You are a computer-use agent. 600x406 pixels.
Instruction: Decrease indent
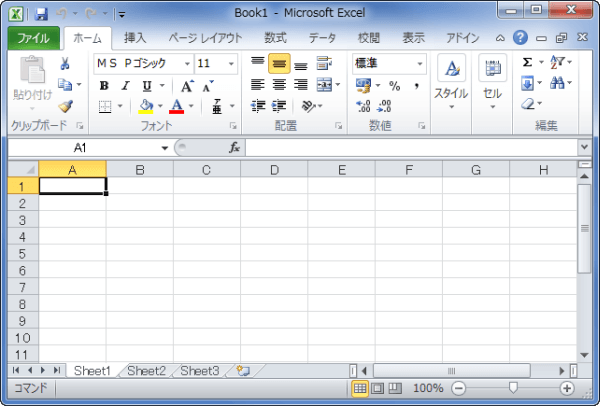click(x=258, y=106)
